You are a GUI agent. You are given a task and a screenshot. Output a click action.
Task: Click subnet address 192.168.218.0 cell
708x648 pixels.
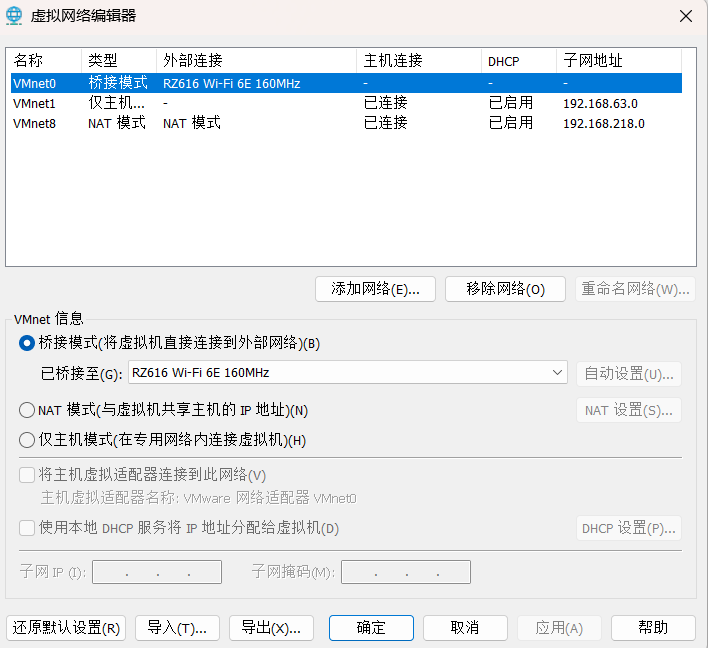(604, 124)
